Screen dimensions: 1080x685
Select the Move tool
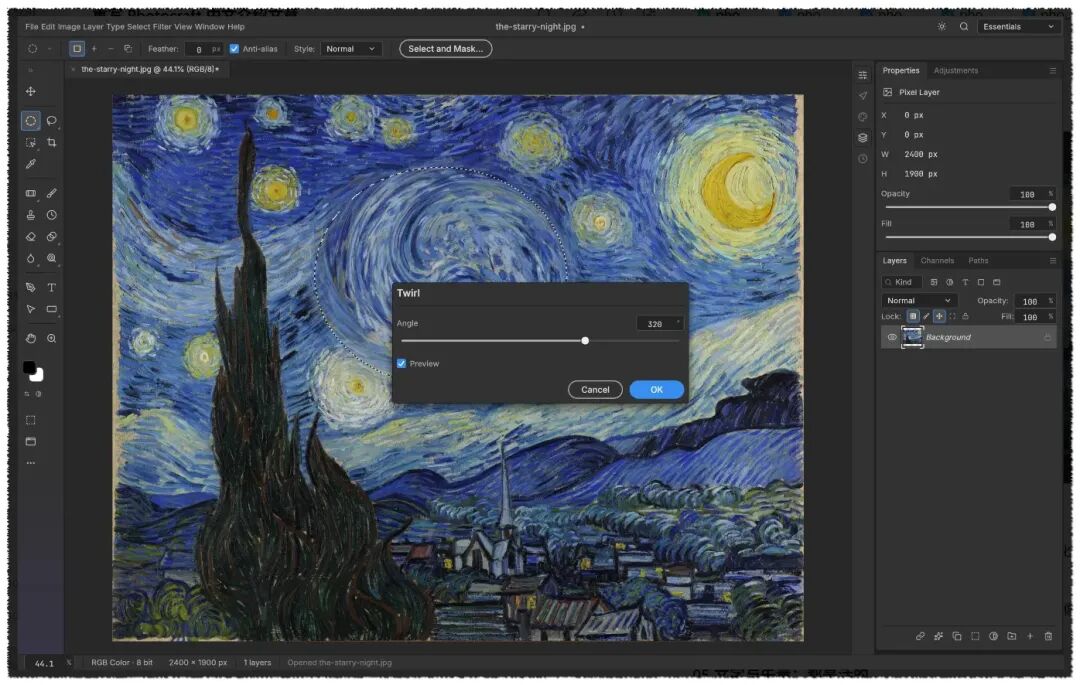[30, 92]
